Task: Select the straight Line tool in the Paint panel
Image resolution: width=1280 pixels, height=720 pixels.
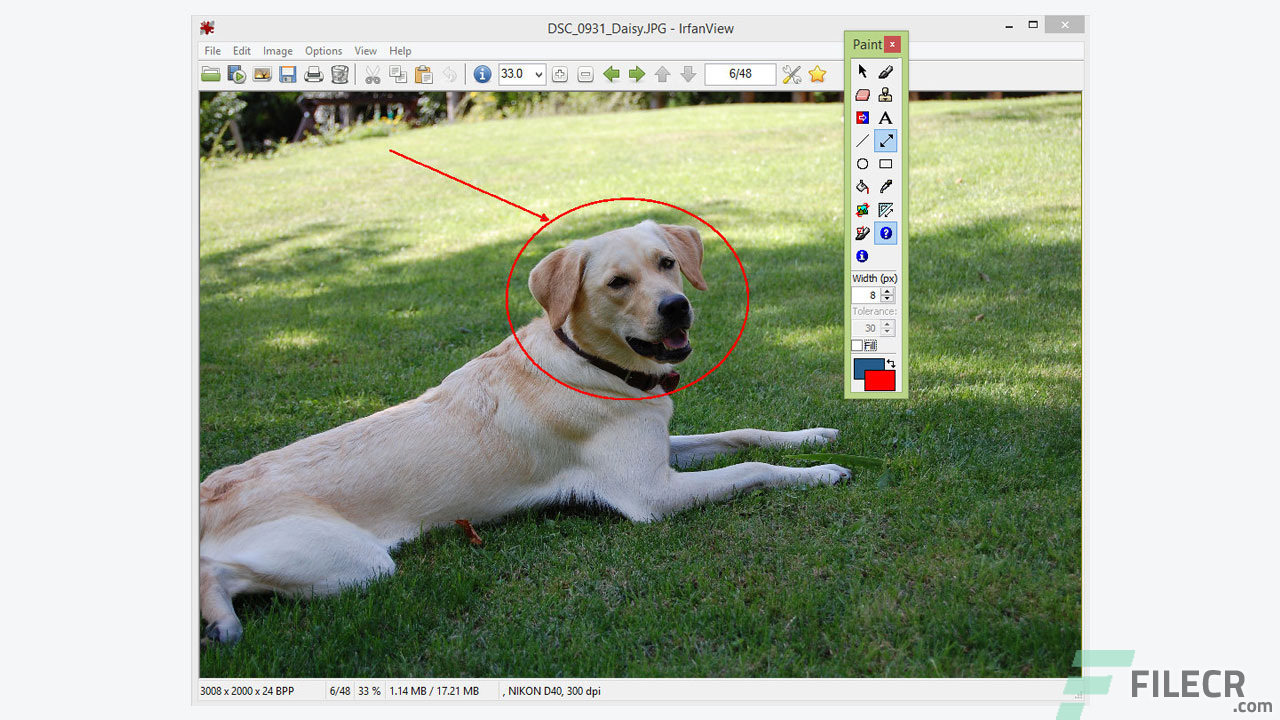Action: (x=862, y=141)
